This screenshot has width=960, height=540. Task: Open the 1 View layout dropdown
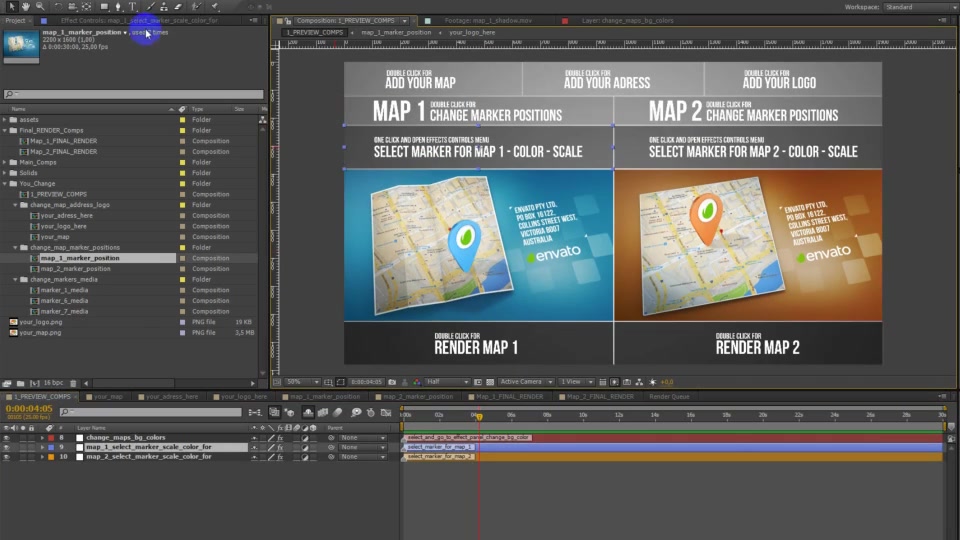[x=576, y=382]
